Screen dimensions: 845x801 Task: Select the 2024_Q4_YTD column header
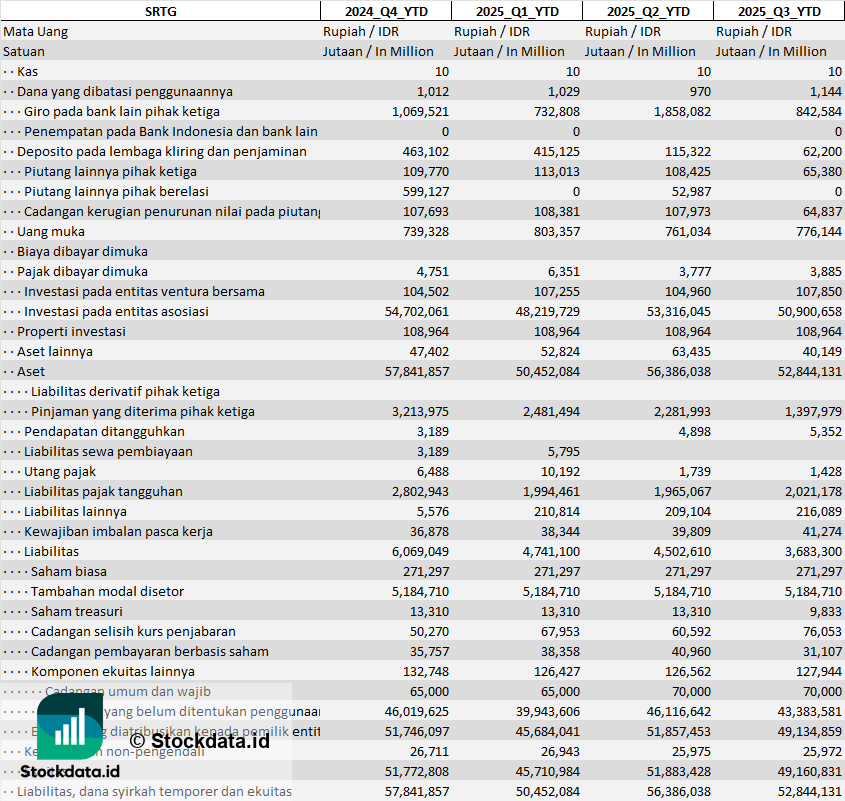[385, 11]
